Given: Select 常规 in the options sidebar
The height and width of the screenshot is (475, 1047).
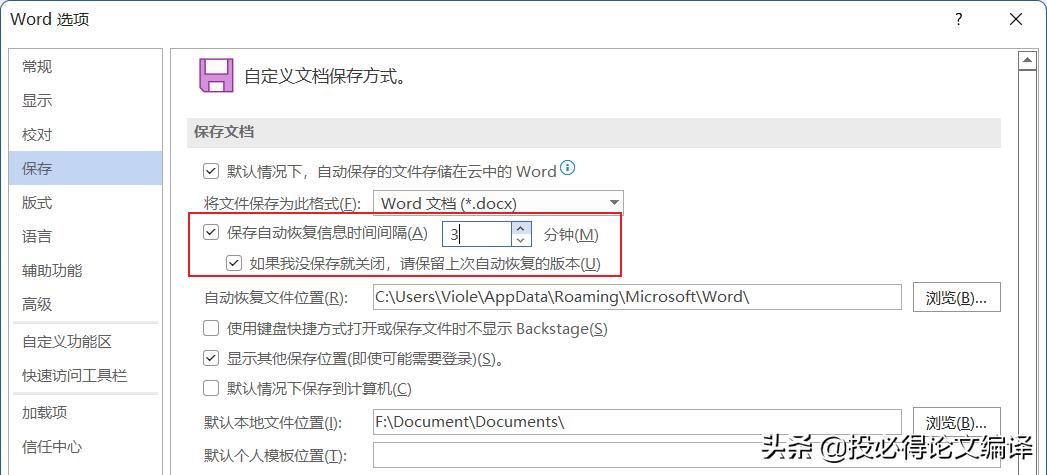Looking at the screenshot, I should pyautogui.click(x=86, y=67).
